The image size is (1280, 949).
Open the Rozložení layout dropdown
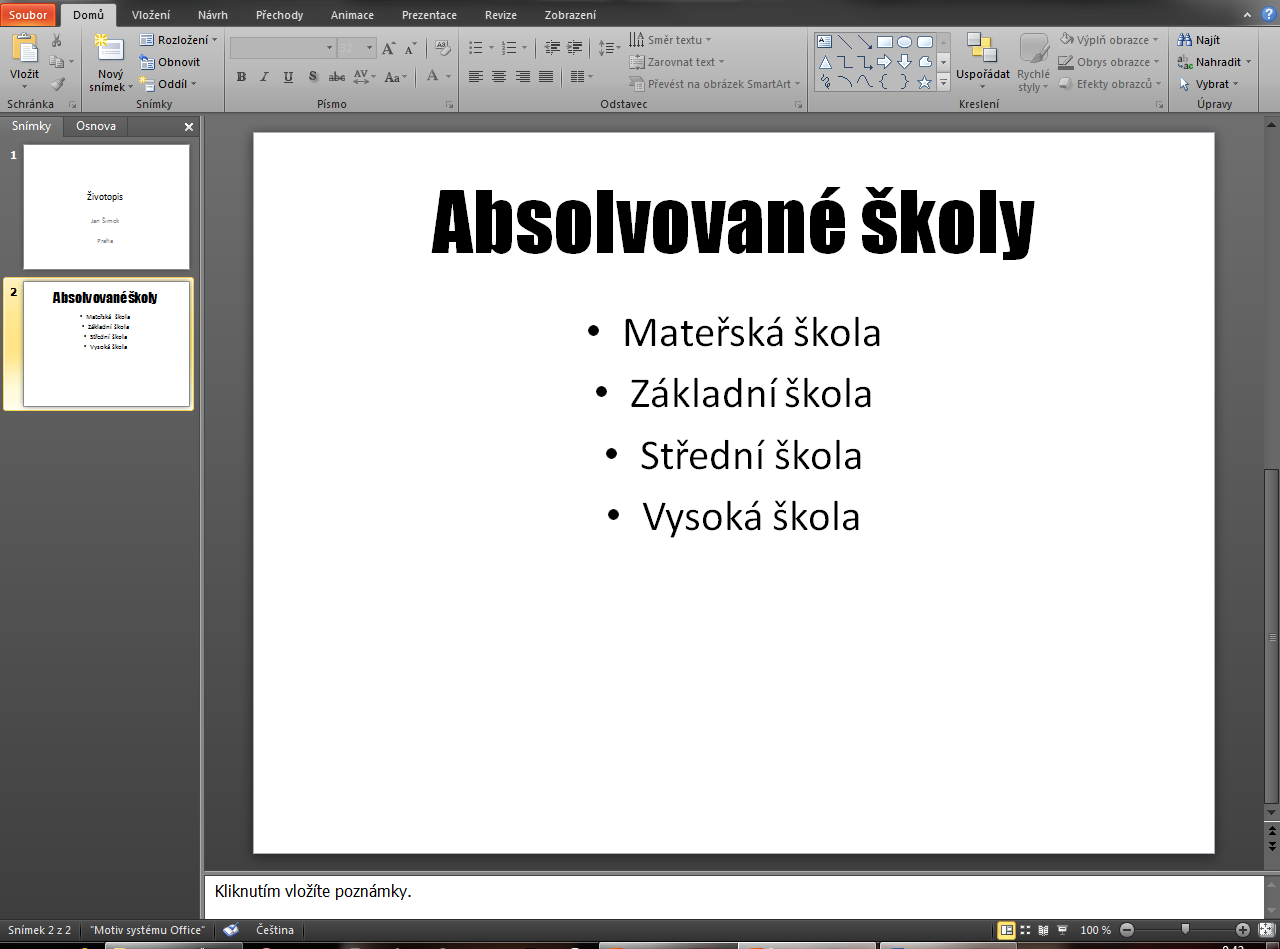tap(178, 40)
